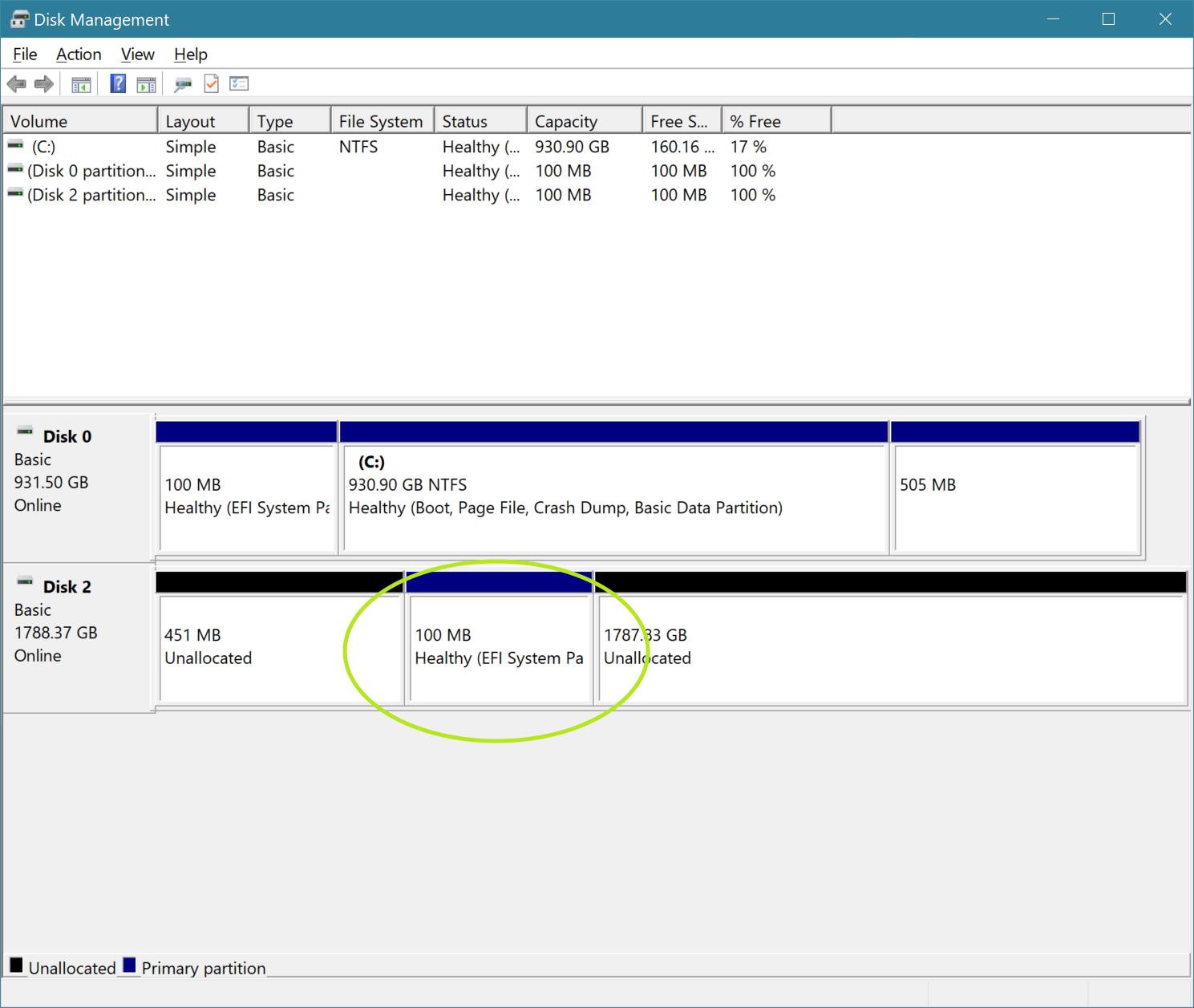1194x1008 pixels.
Task: Open the File menu
Action: pos(23,54)
